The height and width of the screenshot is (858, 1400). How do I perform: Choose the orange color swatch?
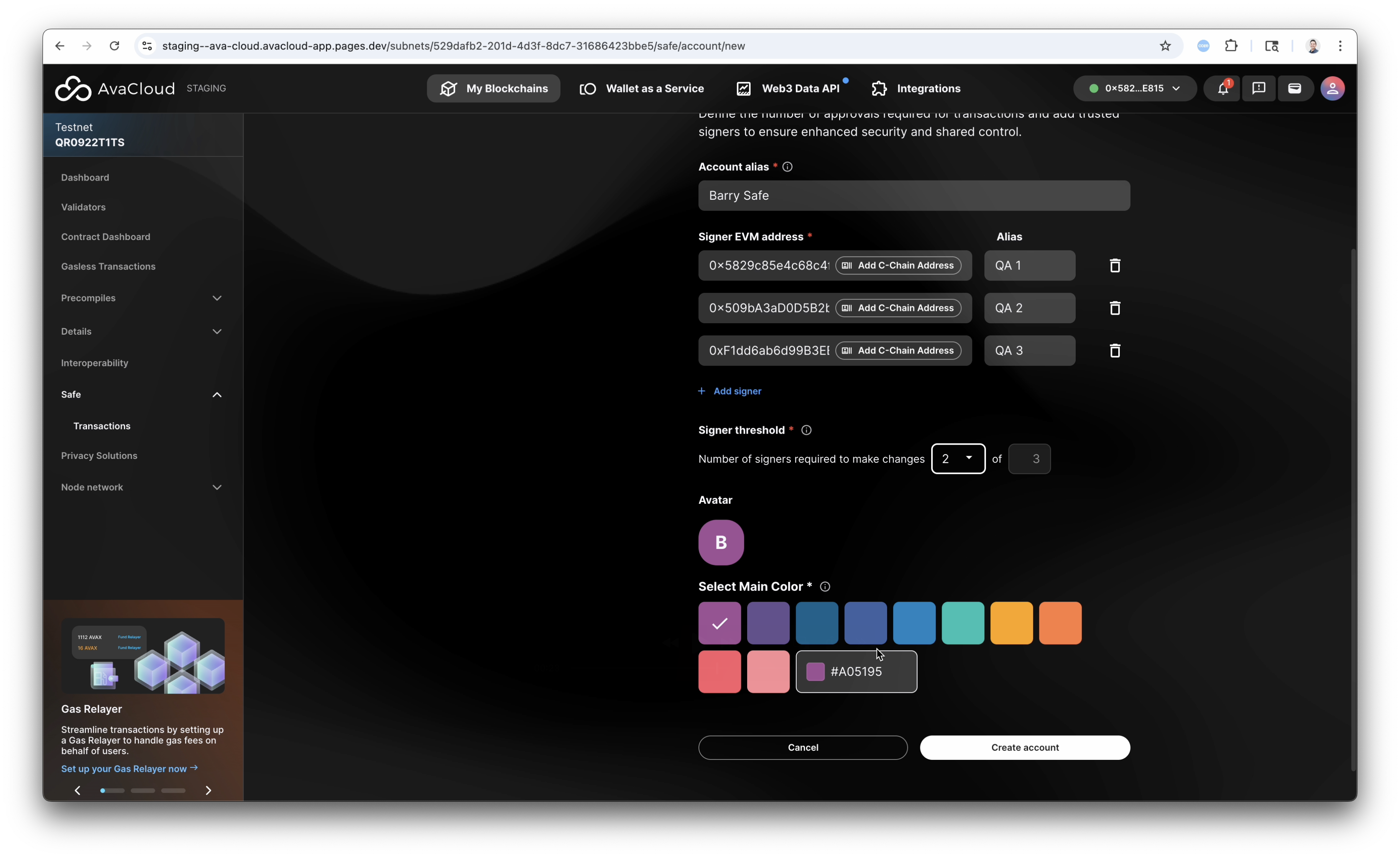(x=1060, y=623)
